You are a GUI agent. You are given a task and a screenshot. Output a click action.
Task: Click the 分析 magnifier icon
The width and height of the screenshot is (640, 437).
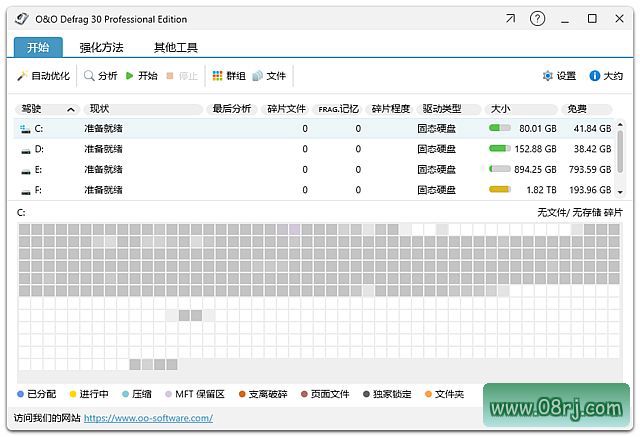[x=89, y=75]
